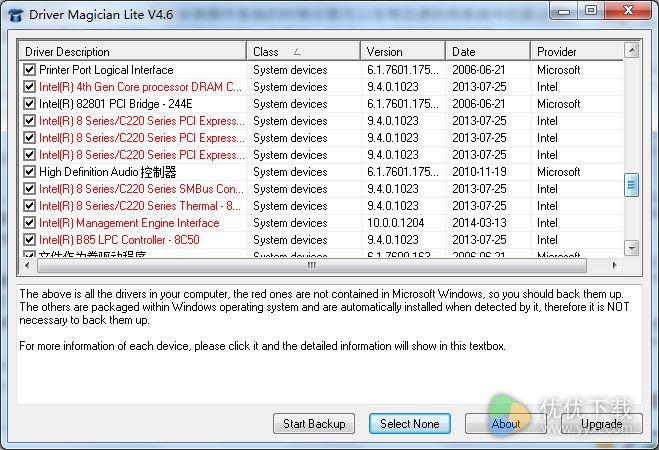The height and width of the screenshot is (450, 659).
Task: Click inside the driver information textbox
Action: click(x=330, y=345)
